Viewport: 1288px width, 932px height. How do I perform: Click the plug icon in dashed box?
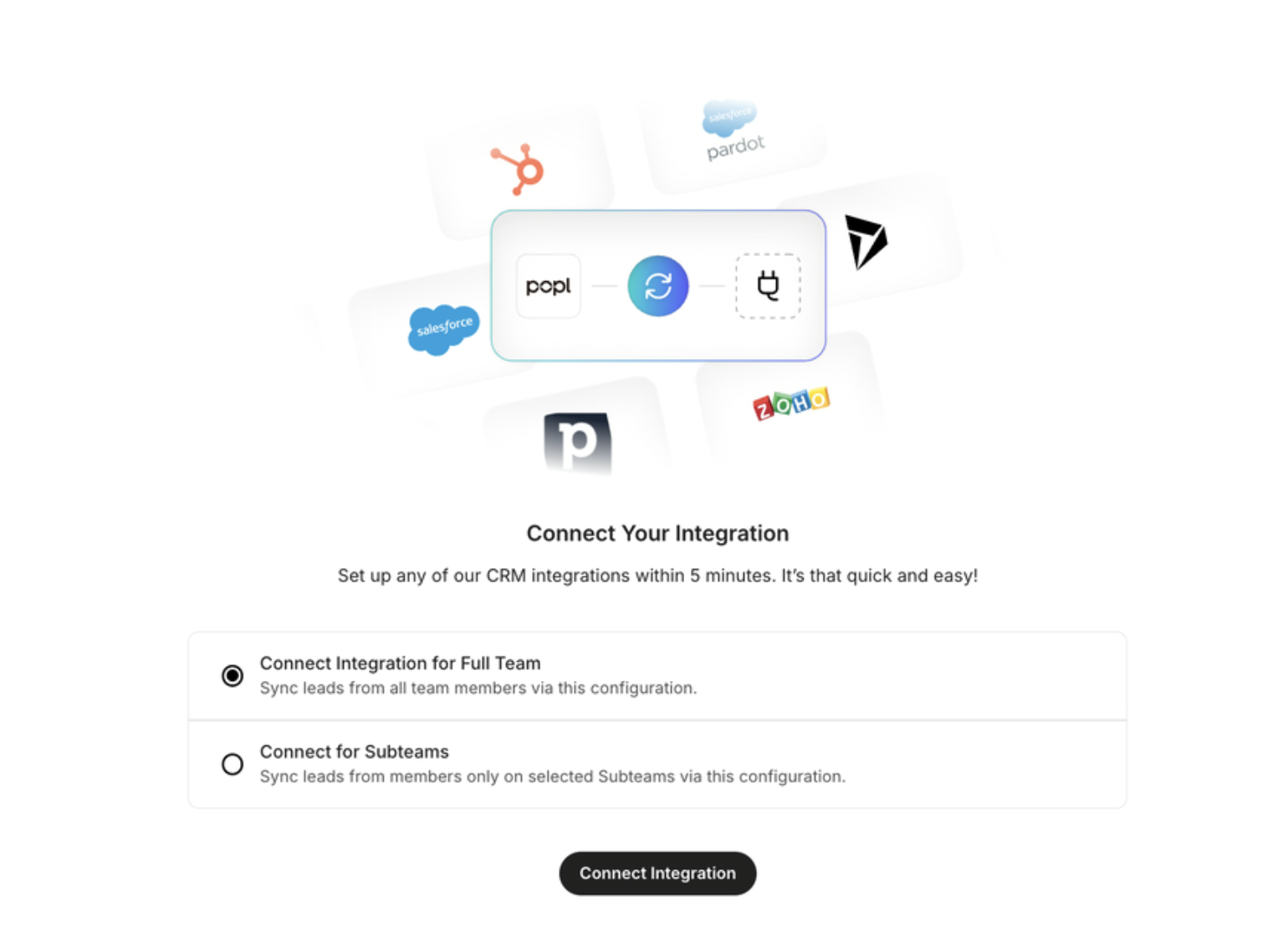(x=768, y=286)
